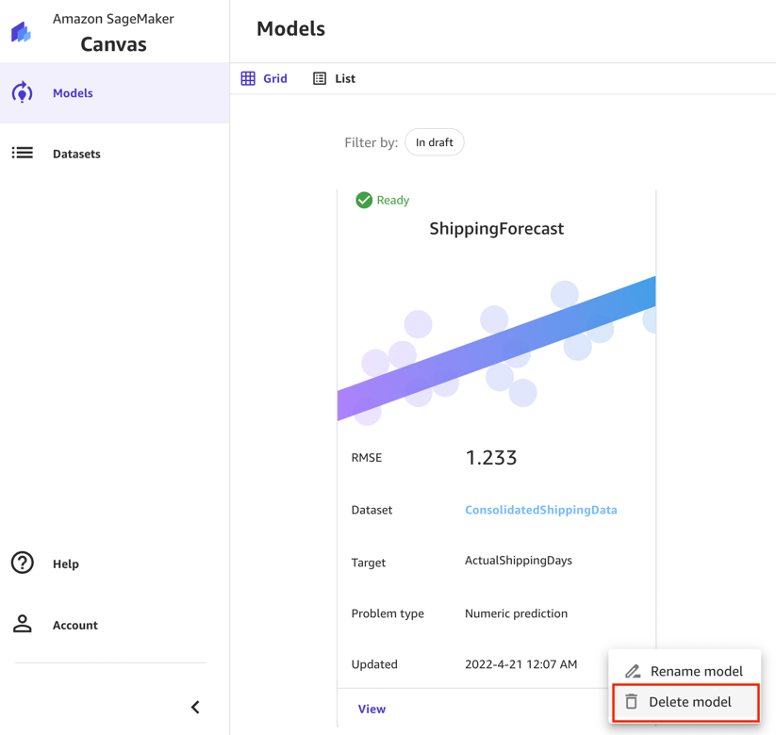The height and width of the screenshot is (735, 777).
Task: Choose Rename model from the context menu
Action: (x=696, y=671)
